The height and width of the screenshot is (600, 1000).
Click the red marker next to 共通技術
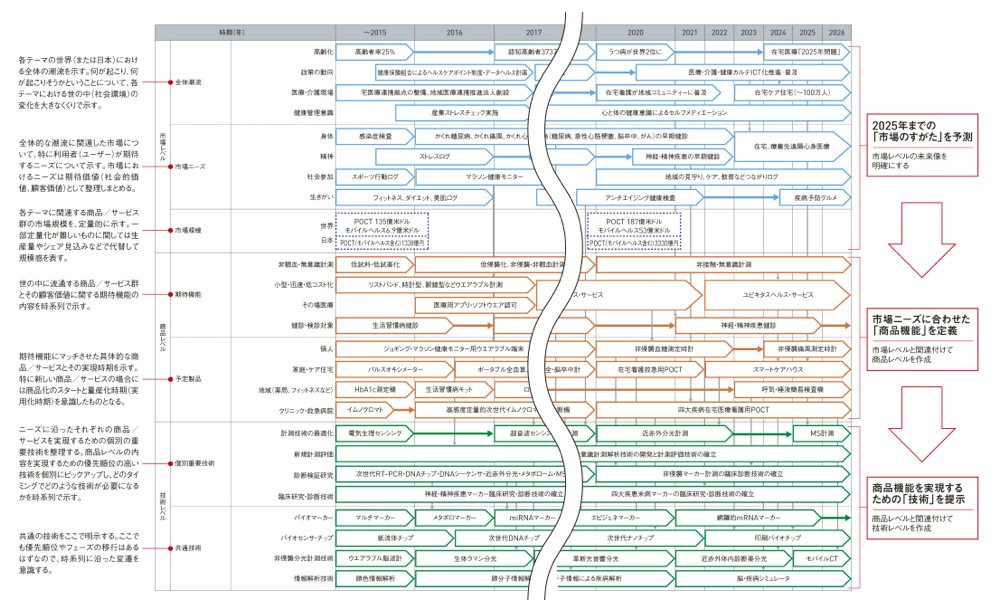(171, 548)
